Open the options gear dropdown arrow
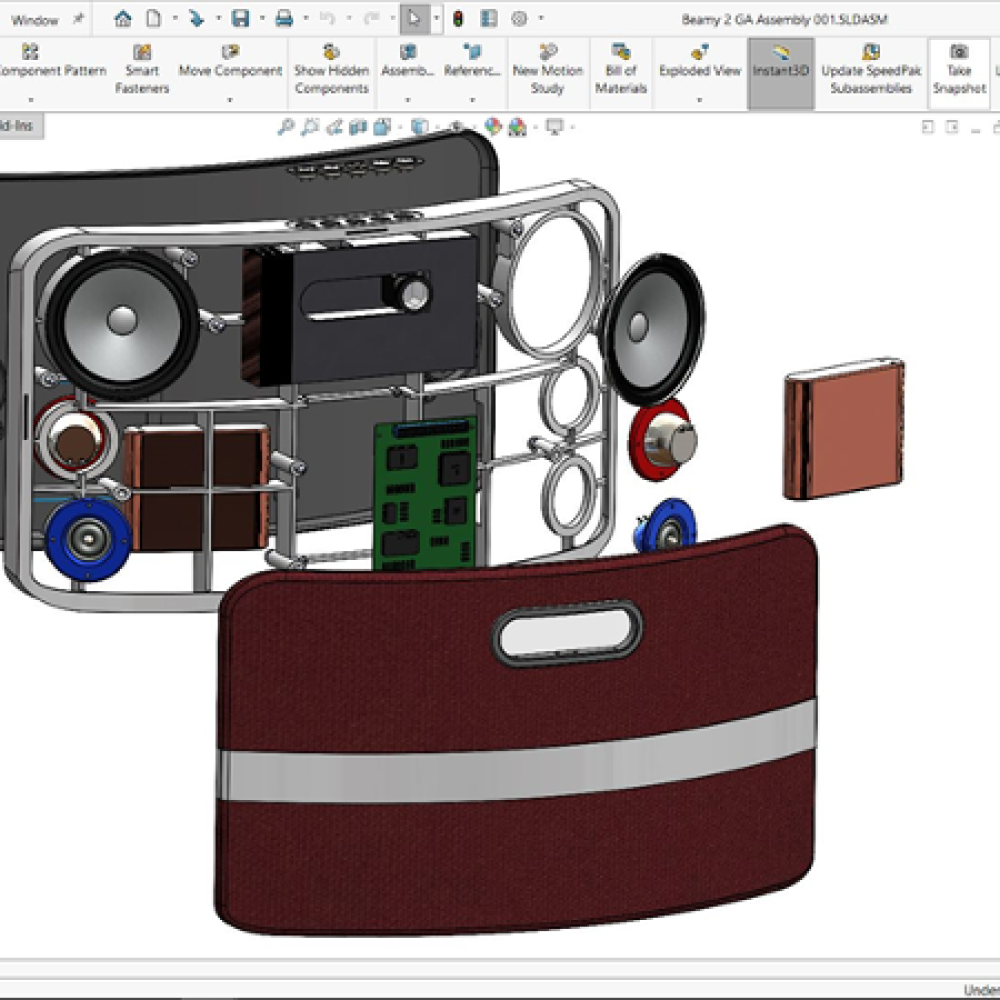Image resolution: width=1000 pixels, height=1000 pixels. click(x=541, y=19)
